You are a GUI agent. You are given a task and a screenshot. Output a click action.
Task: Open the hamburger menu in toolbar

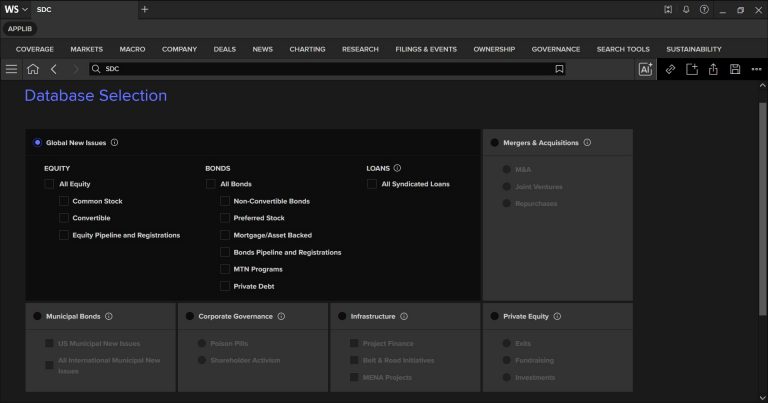click(11, 69)
